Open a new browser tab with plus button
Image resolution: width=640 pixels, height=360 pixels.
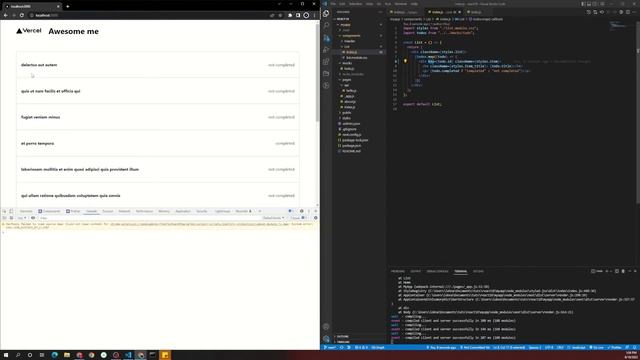(x=68, y=6)
